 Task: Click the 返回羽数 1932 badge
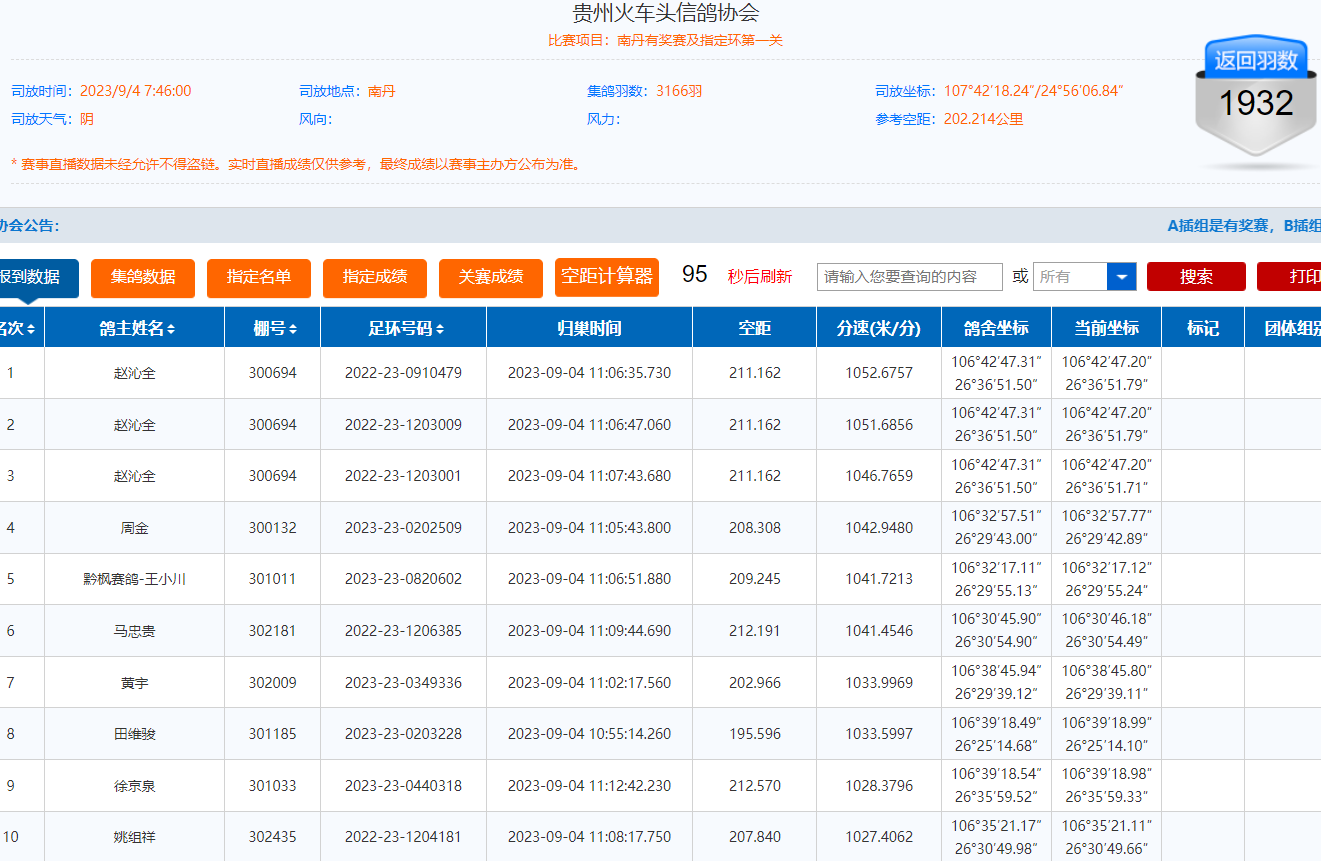coord(1256,98)
